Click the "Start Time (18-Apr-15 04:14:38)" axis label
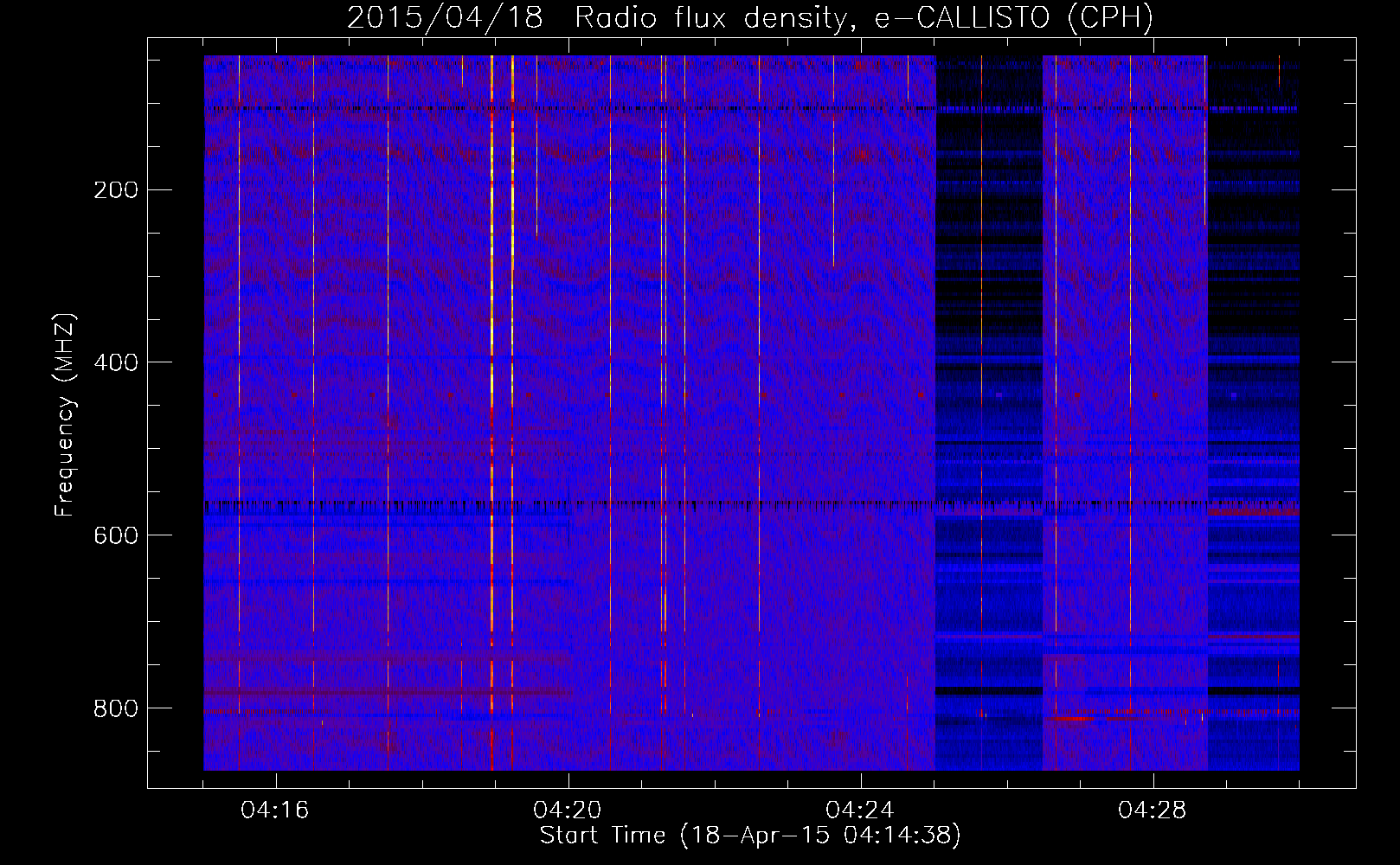Screen dimensions: 1400x865 [750, 836]
